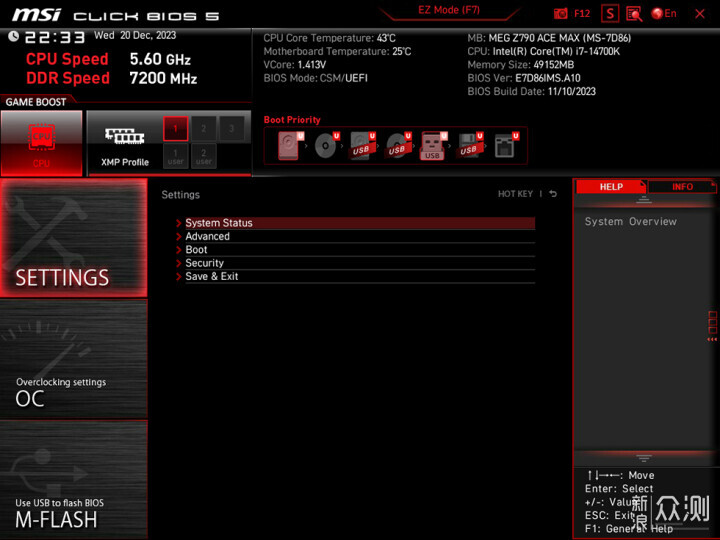720x540 pixels.
Task: Expand the System Status chevron arrow
Action: coord(179,223)
